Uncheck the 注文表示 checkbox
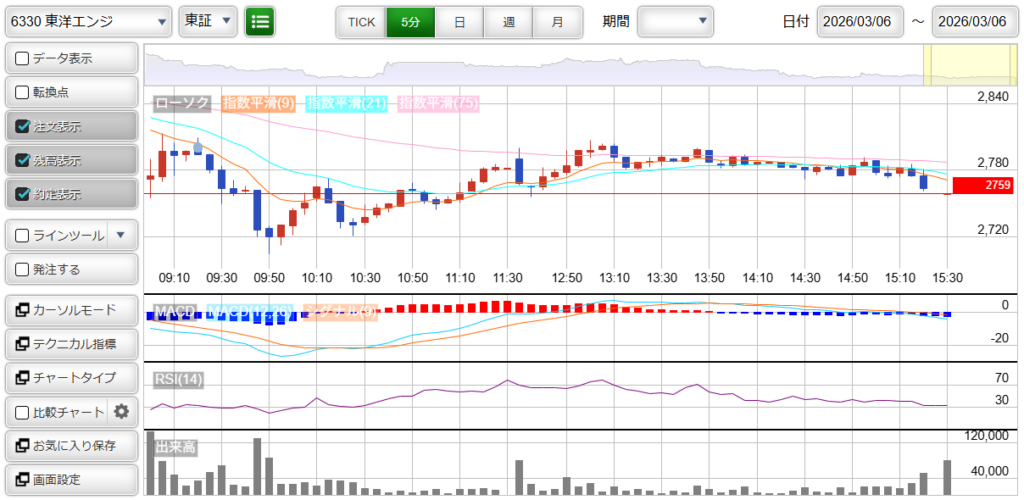 22,127
